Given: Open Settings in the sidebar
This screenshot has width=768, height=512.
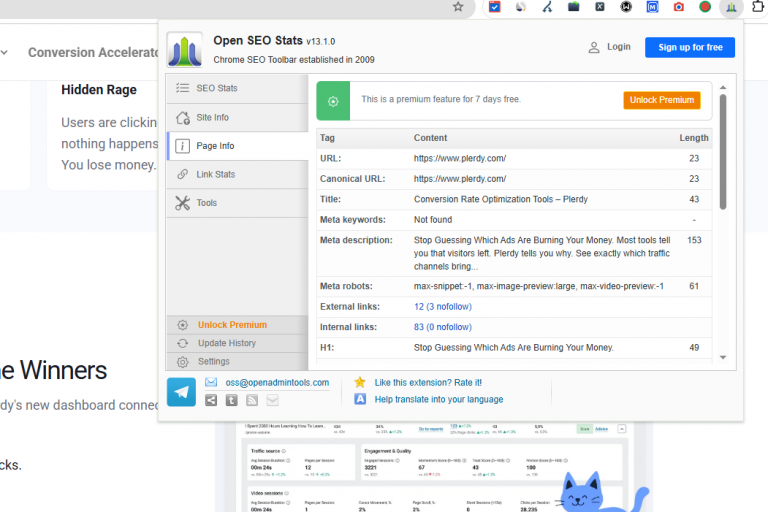Looking at the screenshot, I should click(x=237, y=362).
